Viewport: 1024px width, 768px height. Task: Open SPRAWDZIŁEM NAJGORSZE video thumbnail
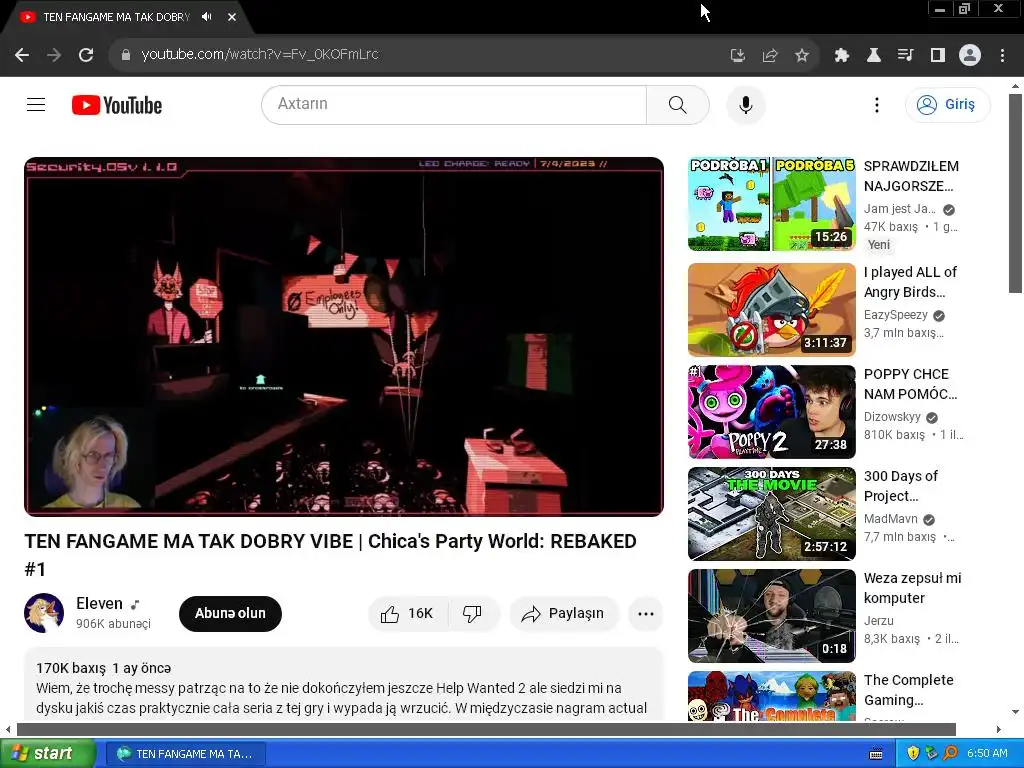coord(771,204)
